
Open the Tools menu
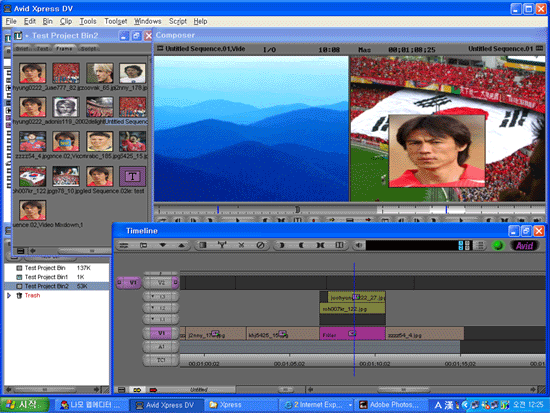(x=88, y=21)
